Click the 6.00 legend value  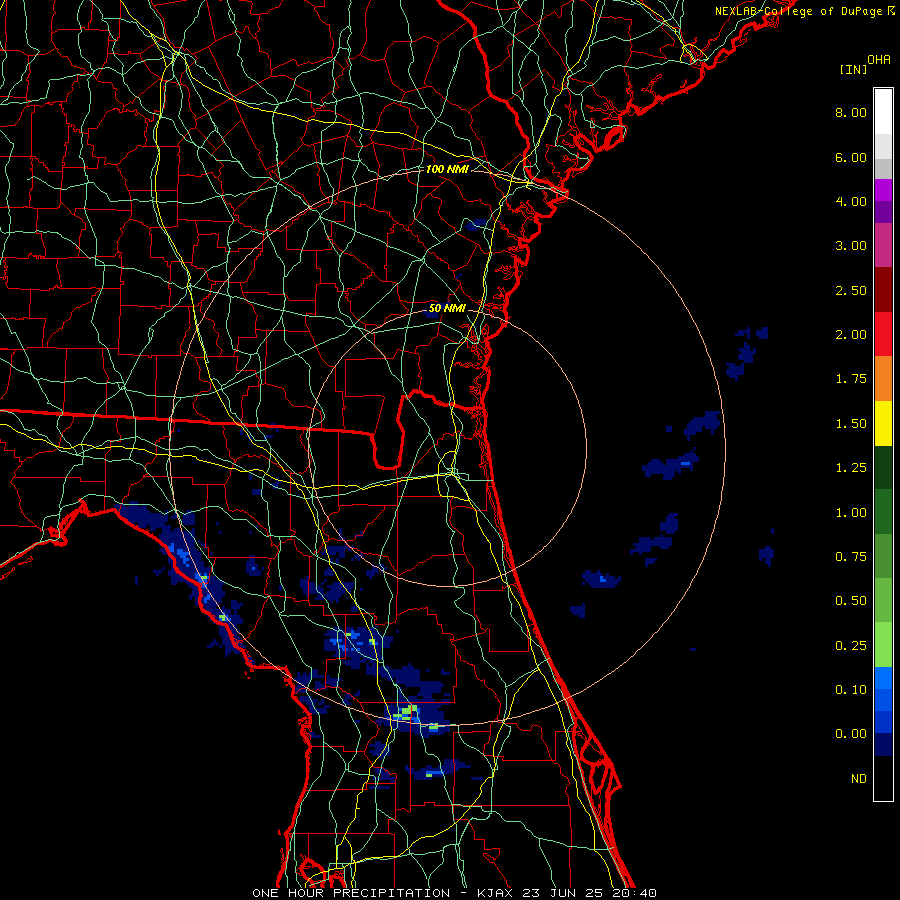click(x=851, y=157)
